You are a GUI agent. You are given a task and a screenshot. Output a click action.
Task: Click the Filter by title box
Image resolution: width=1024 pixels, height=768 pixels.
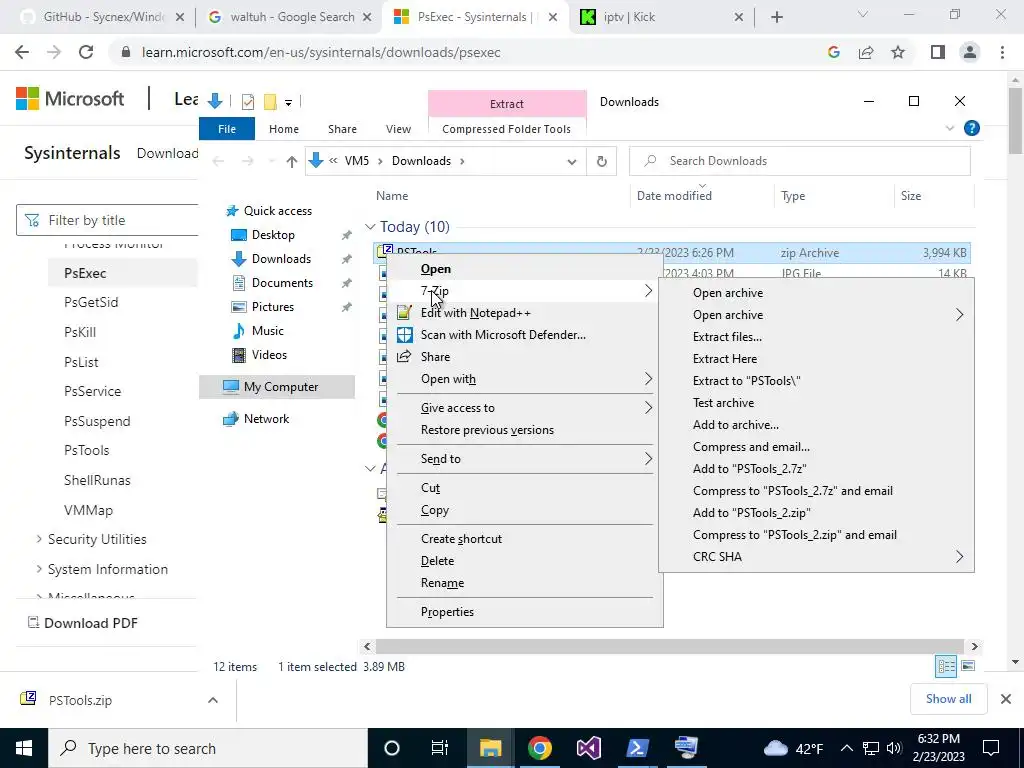point(107,220)
